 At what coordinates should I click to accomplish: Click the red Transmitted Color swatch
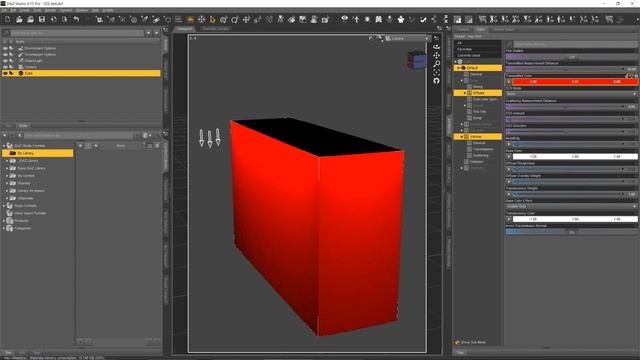click(x=575, y=82)
